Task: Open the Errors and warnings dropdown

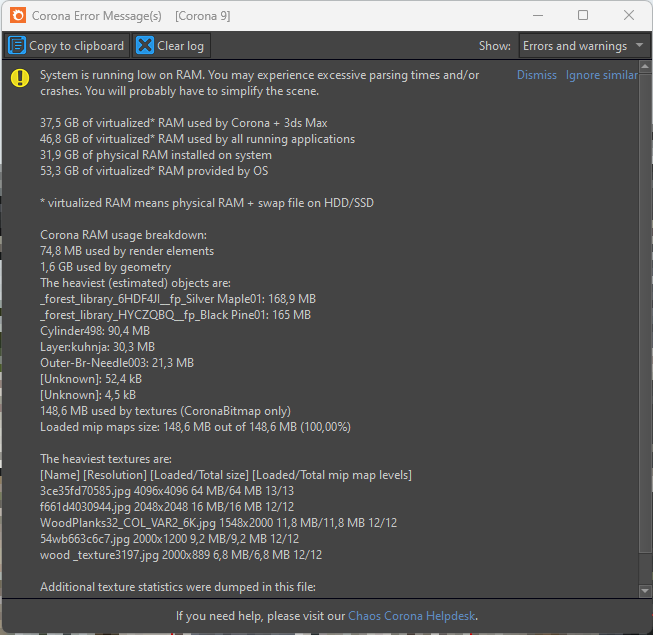Action: (584, 46)
